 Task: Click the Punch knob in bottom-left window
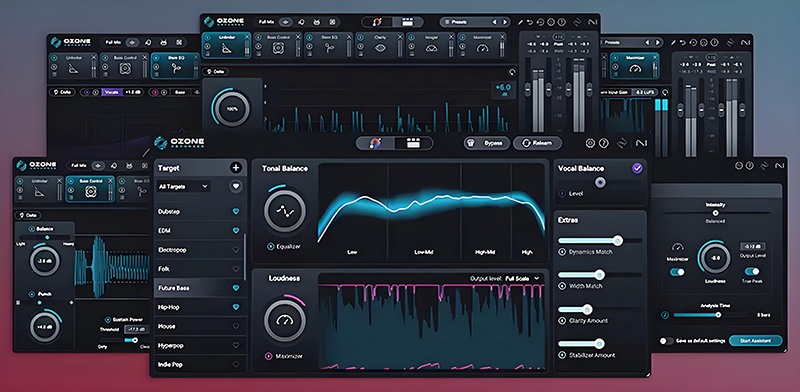45,327
